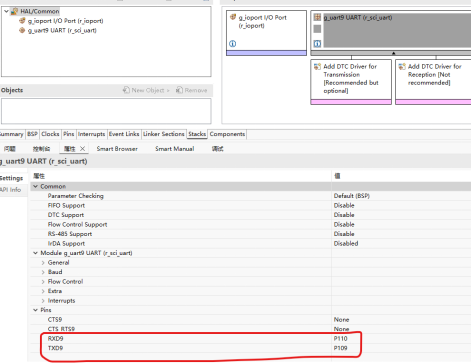Click g_uart9 tree item icon
Screen dimensions: 472x363
tap(22, 30)
